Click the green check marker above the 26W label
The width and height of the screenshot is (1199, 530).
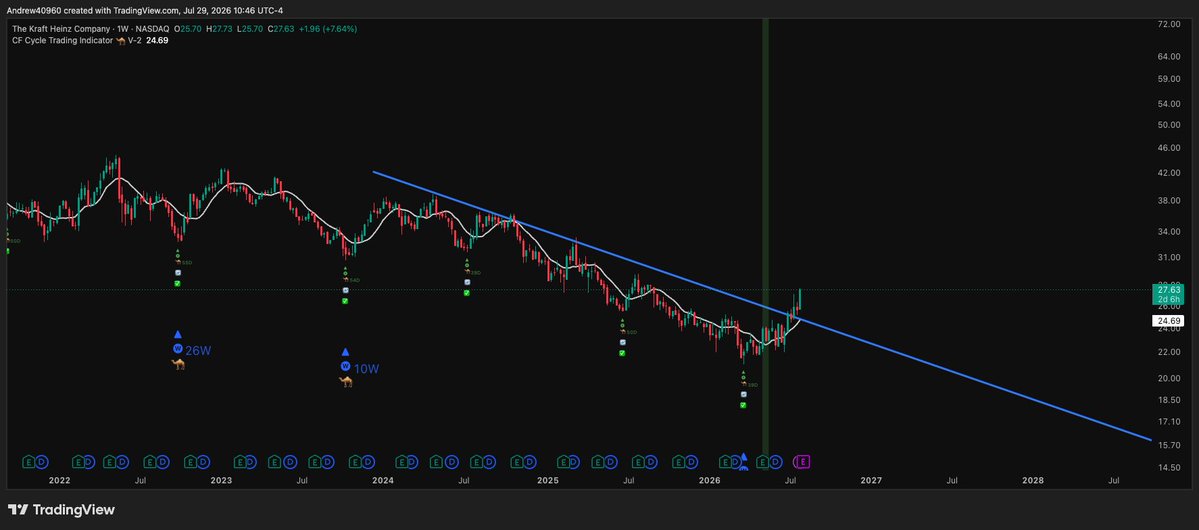tap(177, 284)
